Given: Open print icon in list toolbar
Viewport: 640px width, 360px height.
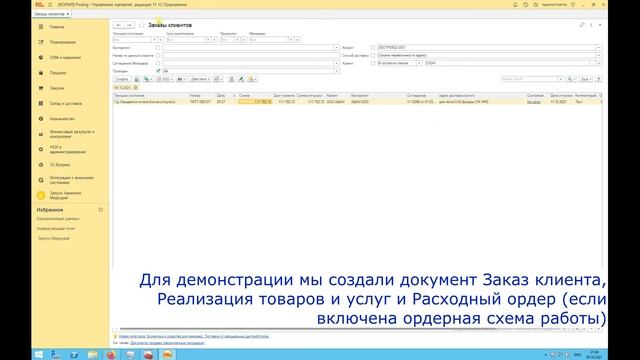Looking at the screenshot, I should tap(181, 79).
